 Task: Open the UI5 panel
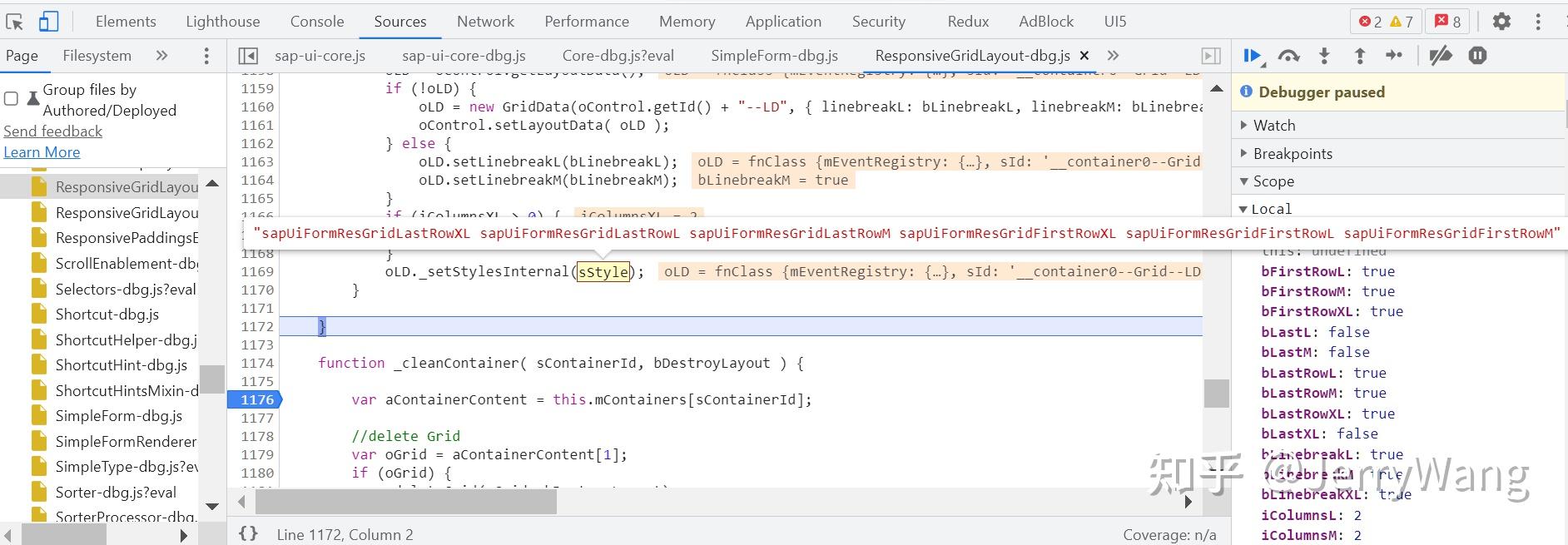1115,22
